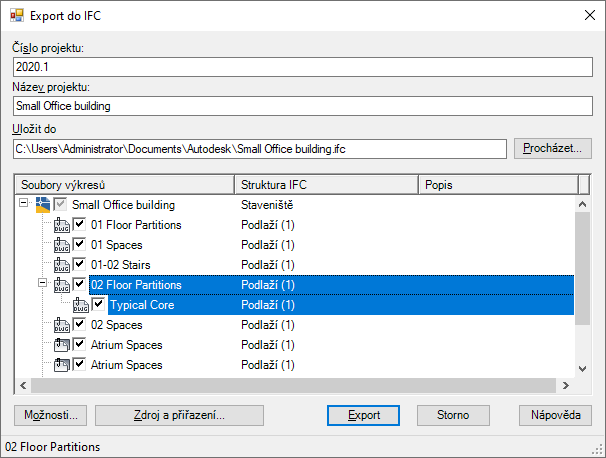Collapse the Small Office building tree node

(x=24, y=205)
